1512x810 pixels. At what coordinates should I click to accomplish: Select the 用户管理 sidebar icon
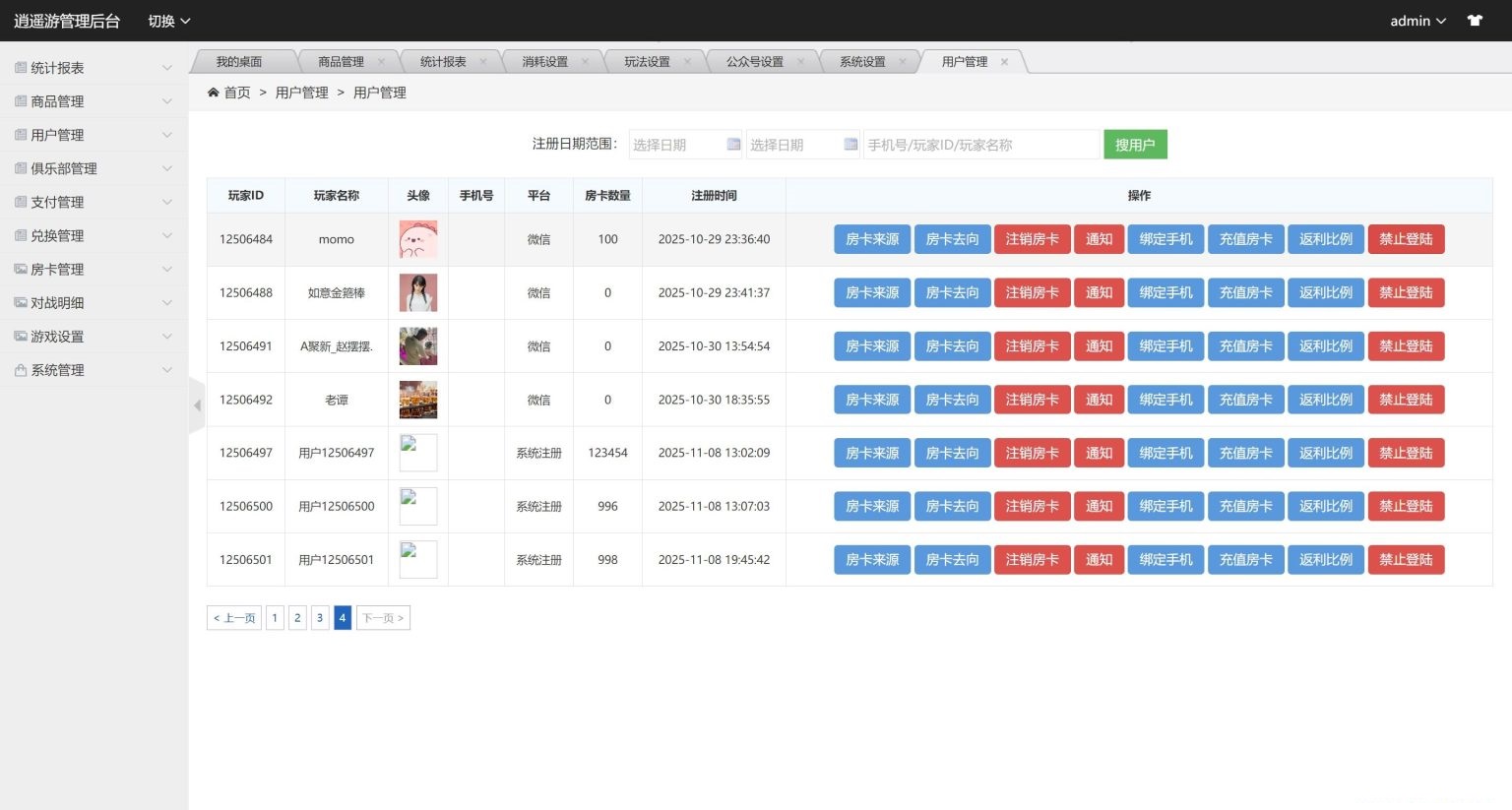tap(19, 134)
